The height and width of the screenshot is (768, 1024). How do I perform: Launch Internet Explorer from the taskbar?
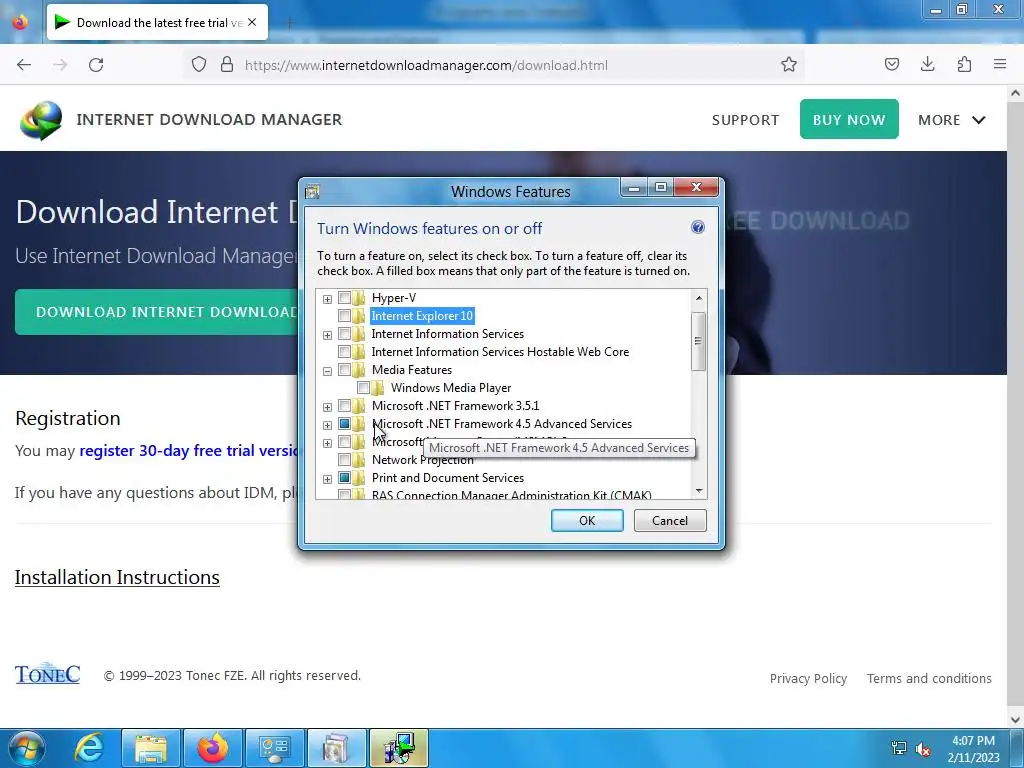pos(89,748)
